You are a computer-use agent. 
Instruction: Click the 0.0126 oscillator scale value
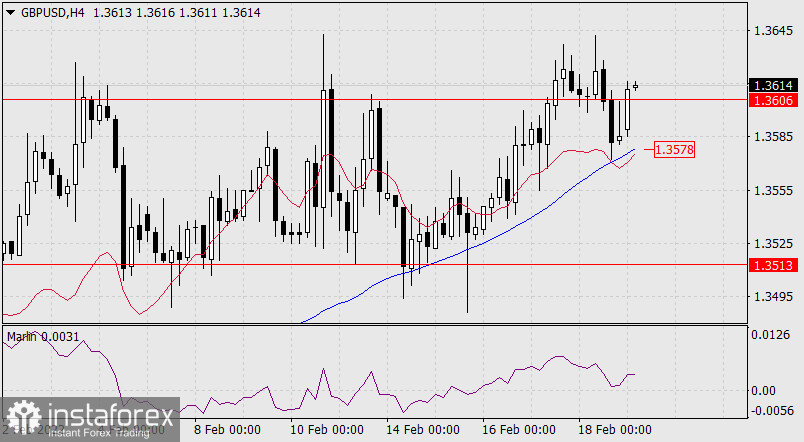771,335
